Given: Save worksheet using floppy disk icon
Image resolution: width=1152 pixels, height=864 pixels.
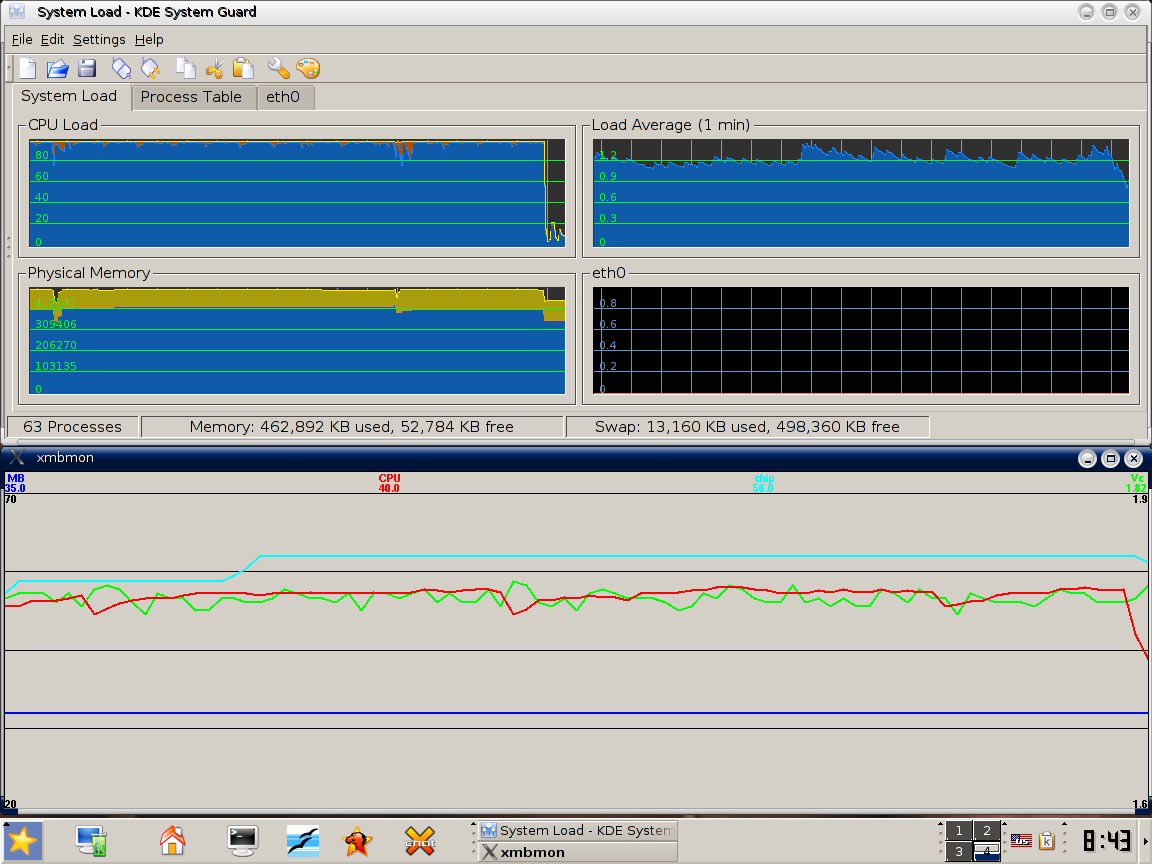Looking at the screenshot, I should (87, 68).
